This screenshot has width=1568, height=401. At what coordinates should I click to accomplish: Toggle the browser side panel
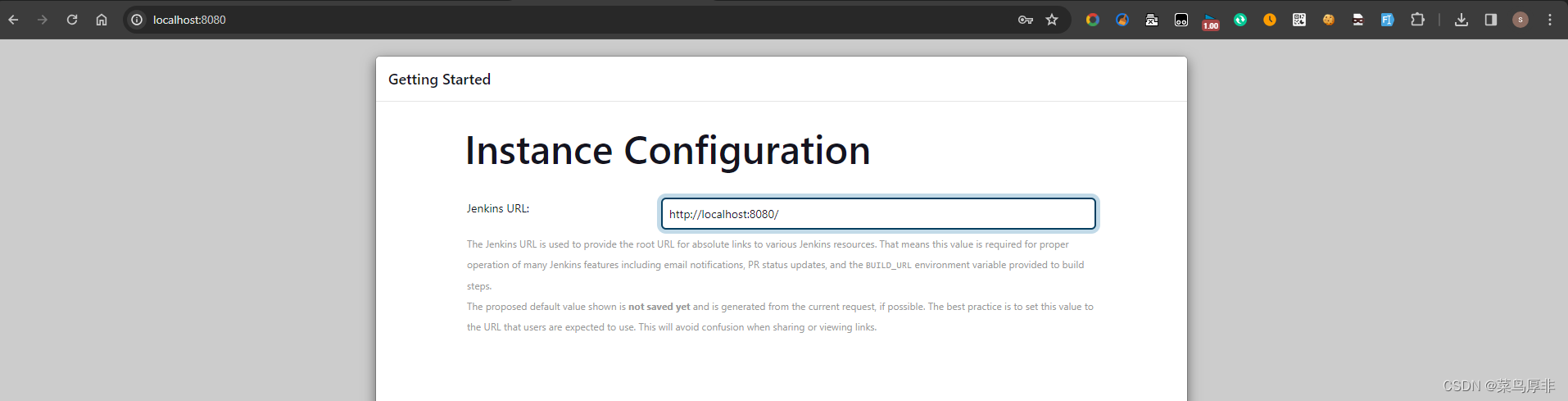click(1491, 20)
